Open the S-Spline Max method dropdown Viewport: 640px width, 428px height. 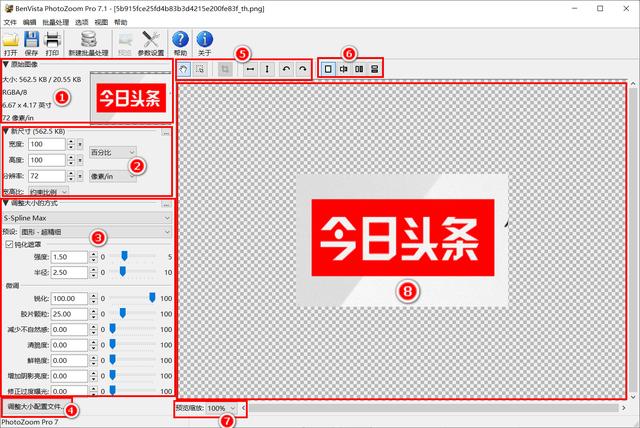click(87, 218)
